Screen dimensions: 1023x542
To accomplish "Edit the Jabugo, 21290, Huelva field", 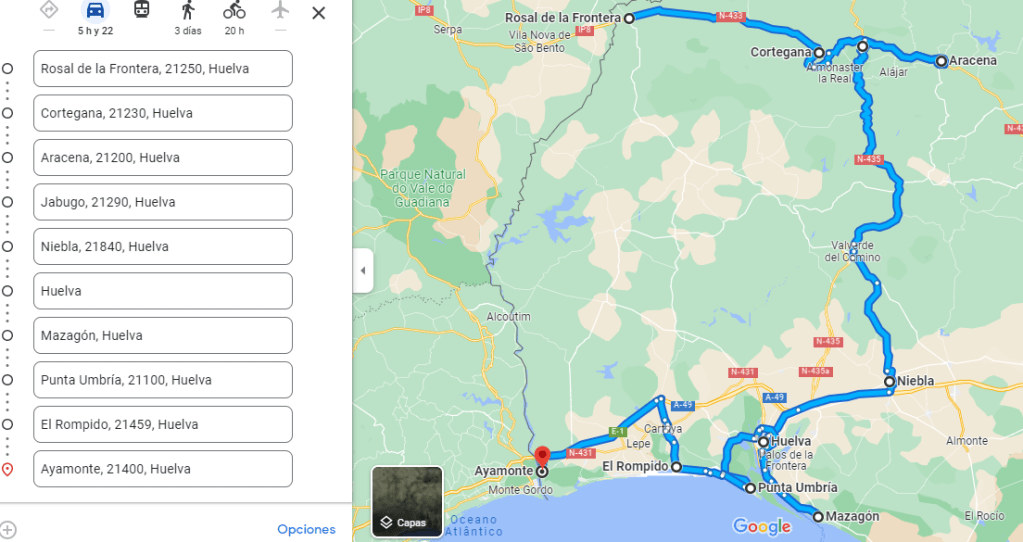I will point(162,202).
